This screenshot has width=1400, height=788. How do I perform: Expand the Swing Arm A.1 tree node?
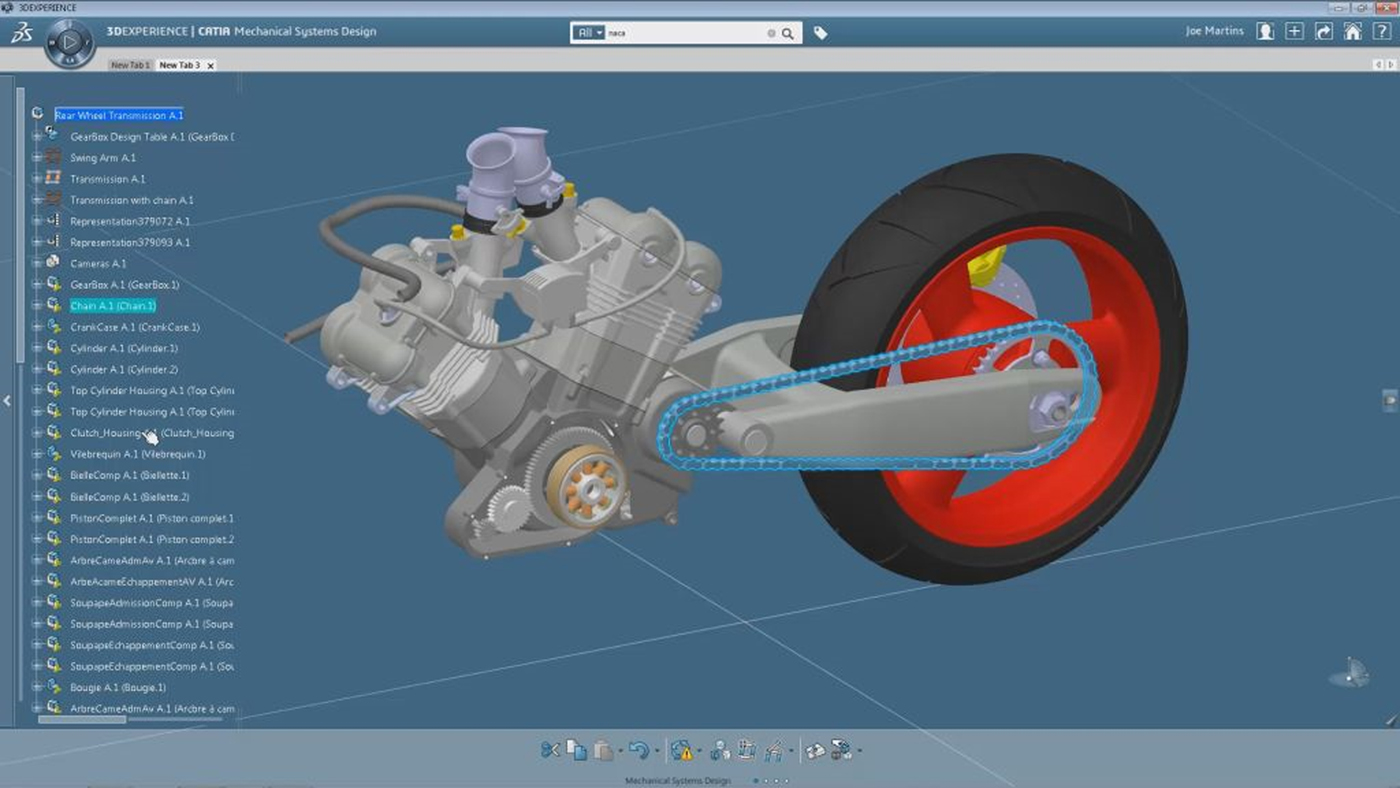click(x=37, y=158)
